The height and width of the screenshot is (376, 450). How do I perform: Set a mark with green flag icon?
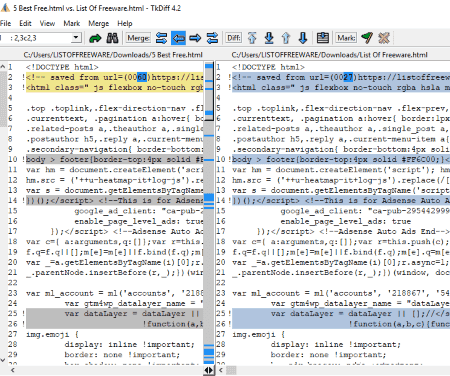coord(367,38)
